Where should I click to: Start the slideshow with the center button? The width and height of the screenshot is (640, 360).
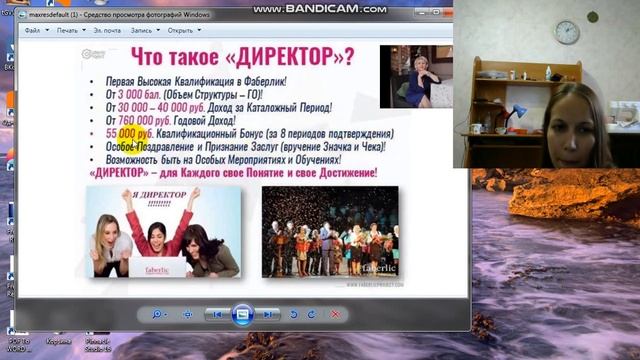[x=242, y=315]
